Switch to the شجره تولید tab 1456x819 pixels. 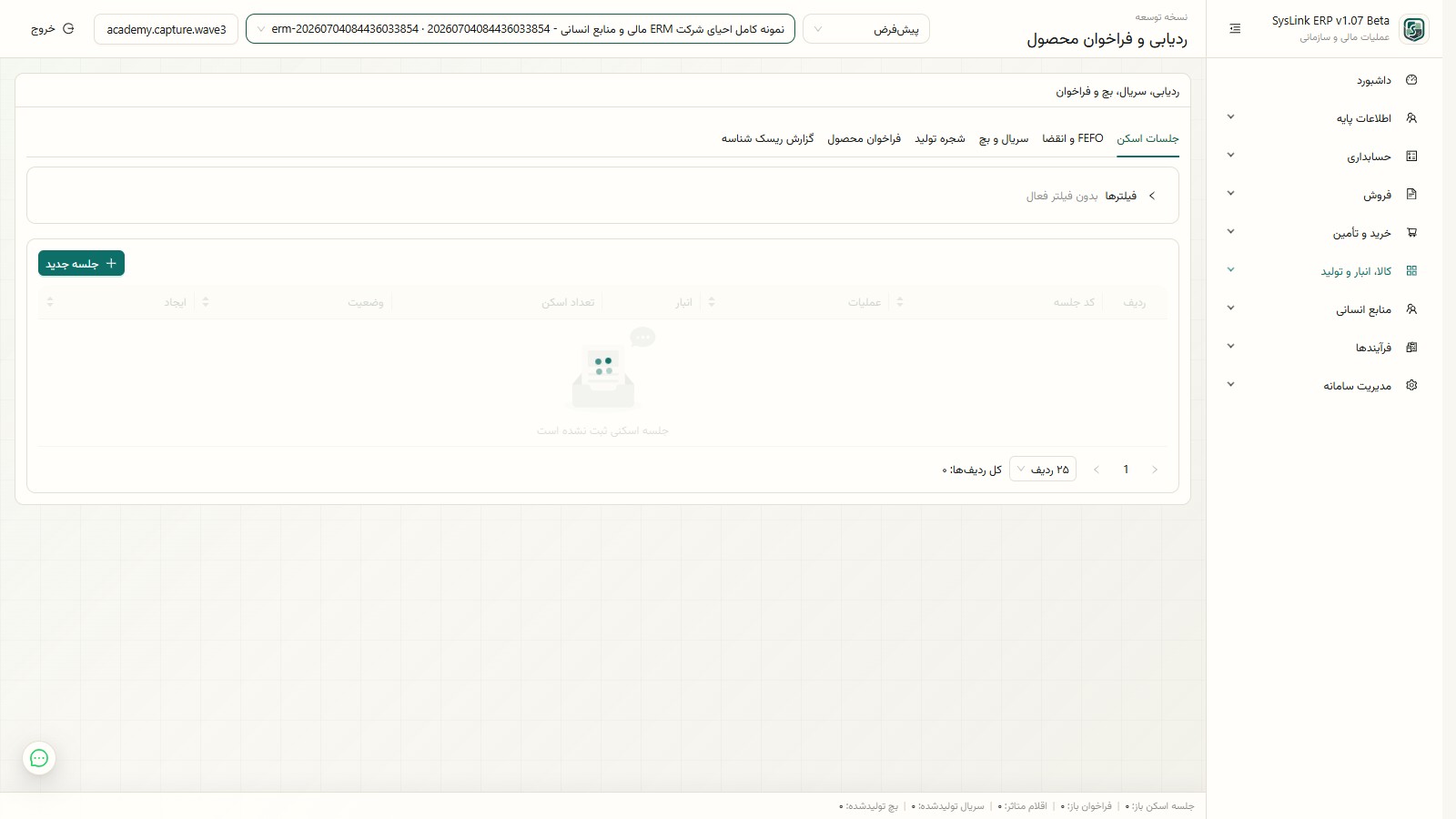940,138
